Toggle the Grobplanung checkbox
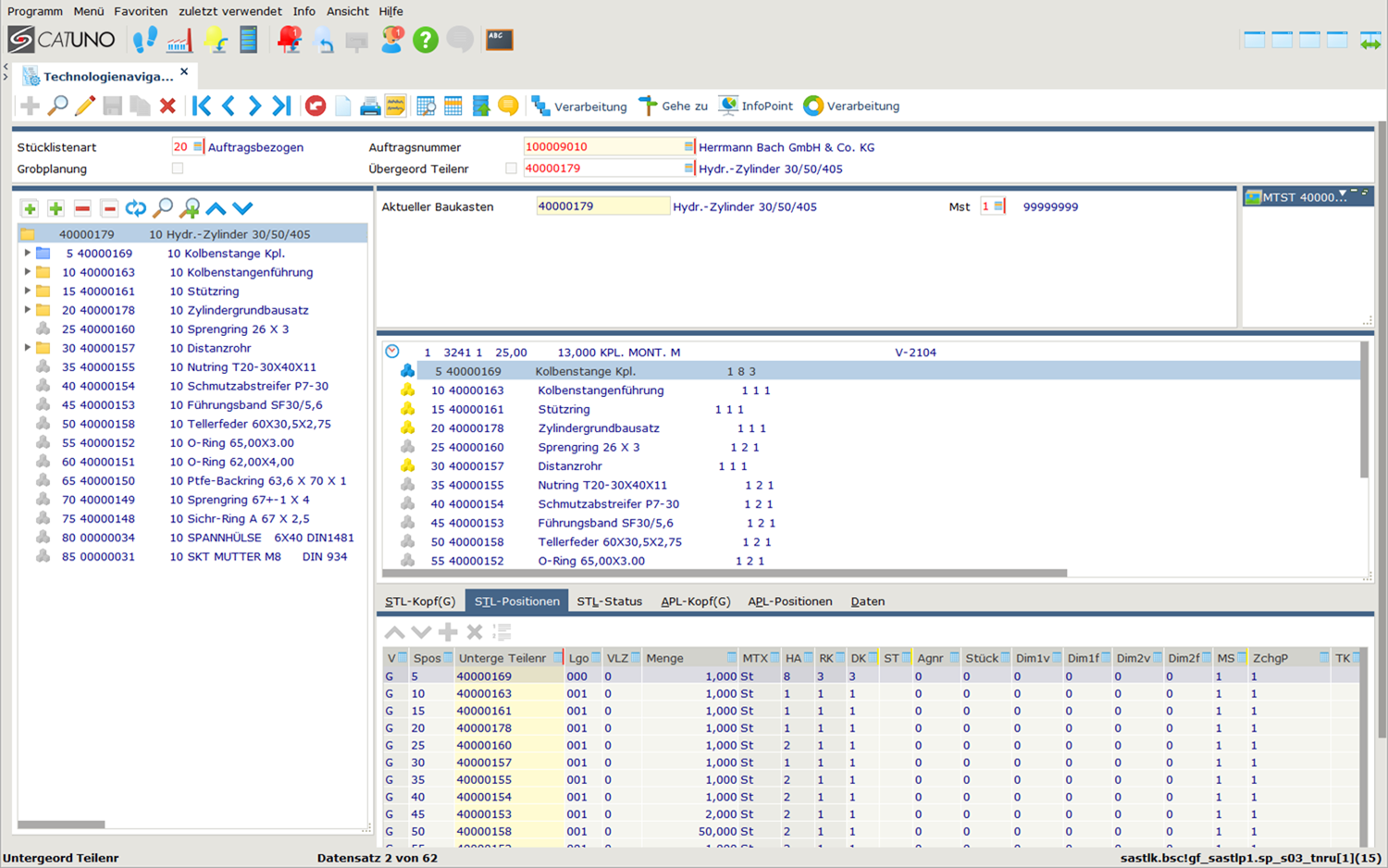 click(178, 168)
